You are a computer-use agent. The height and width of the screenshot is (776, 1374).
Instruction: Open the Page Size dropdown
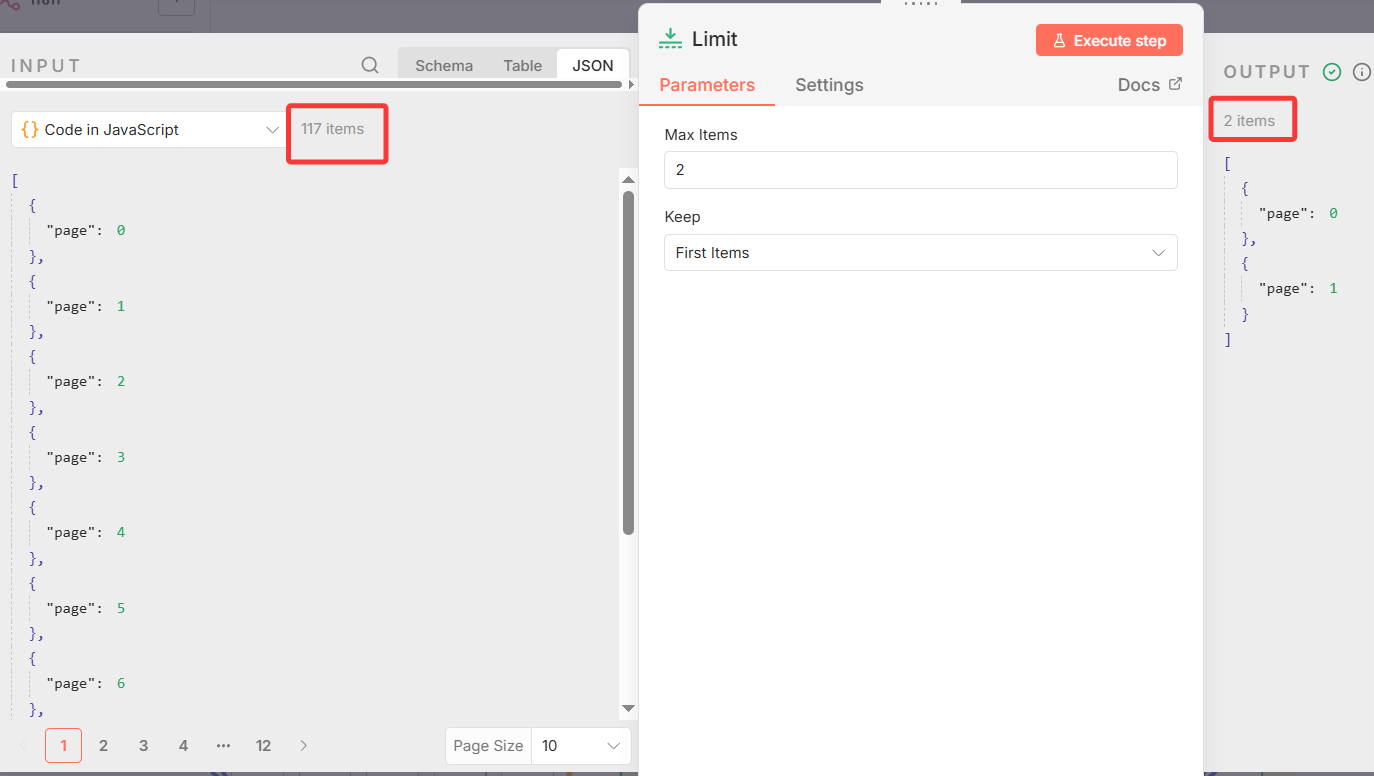(581, 746)
